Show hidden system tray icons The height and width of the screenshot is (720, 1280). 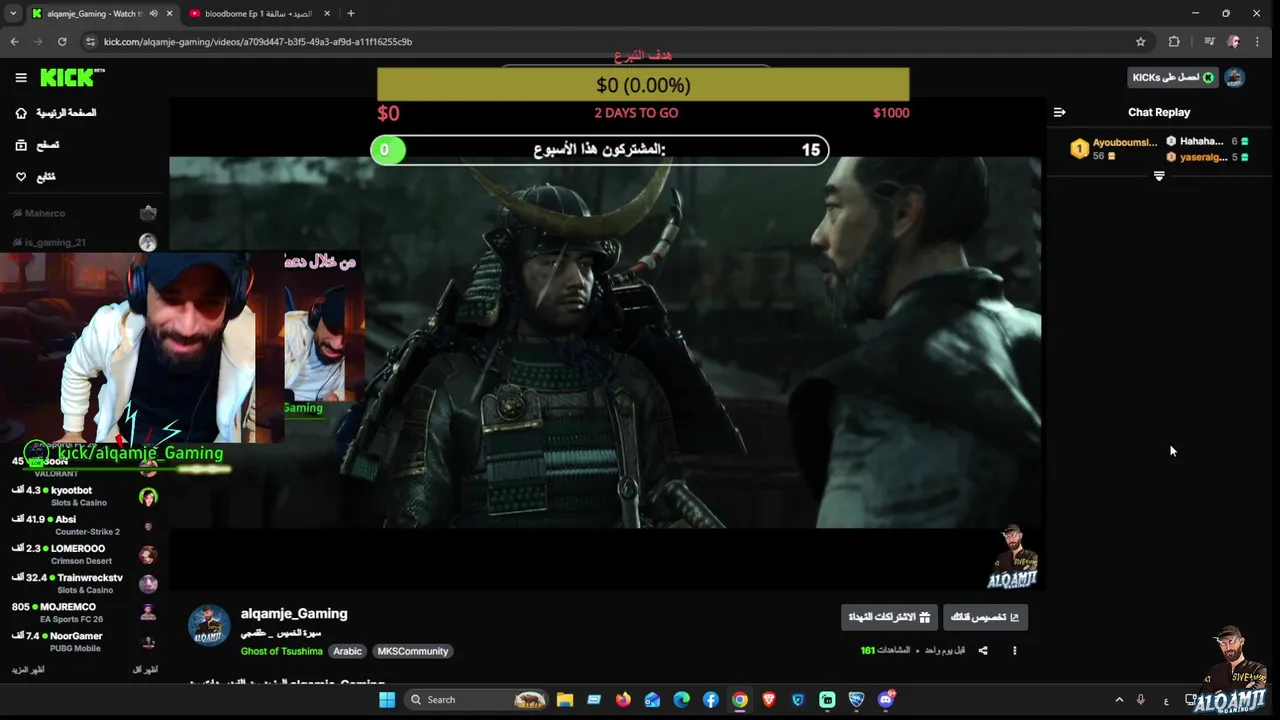pyautogui.click(x=1119, y=700)
